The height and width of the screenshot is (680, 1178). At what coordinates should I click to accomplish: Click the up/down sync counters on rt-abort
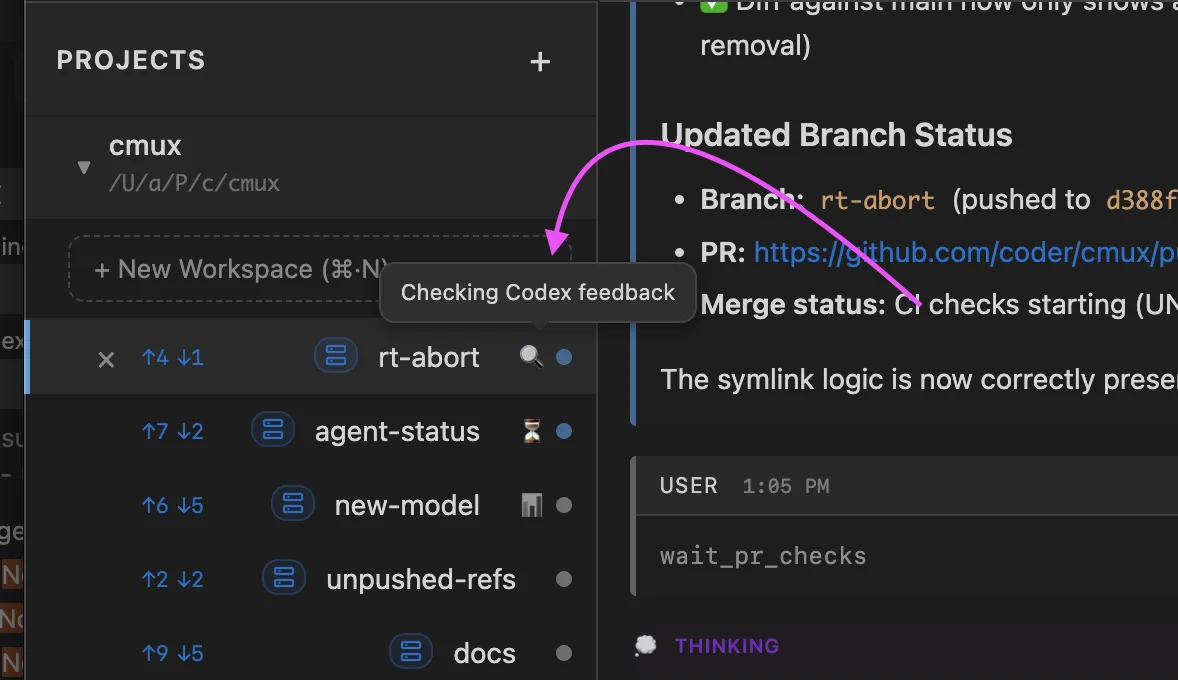click(x=172, y=356)
